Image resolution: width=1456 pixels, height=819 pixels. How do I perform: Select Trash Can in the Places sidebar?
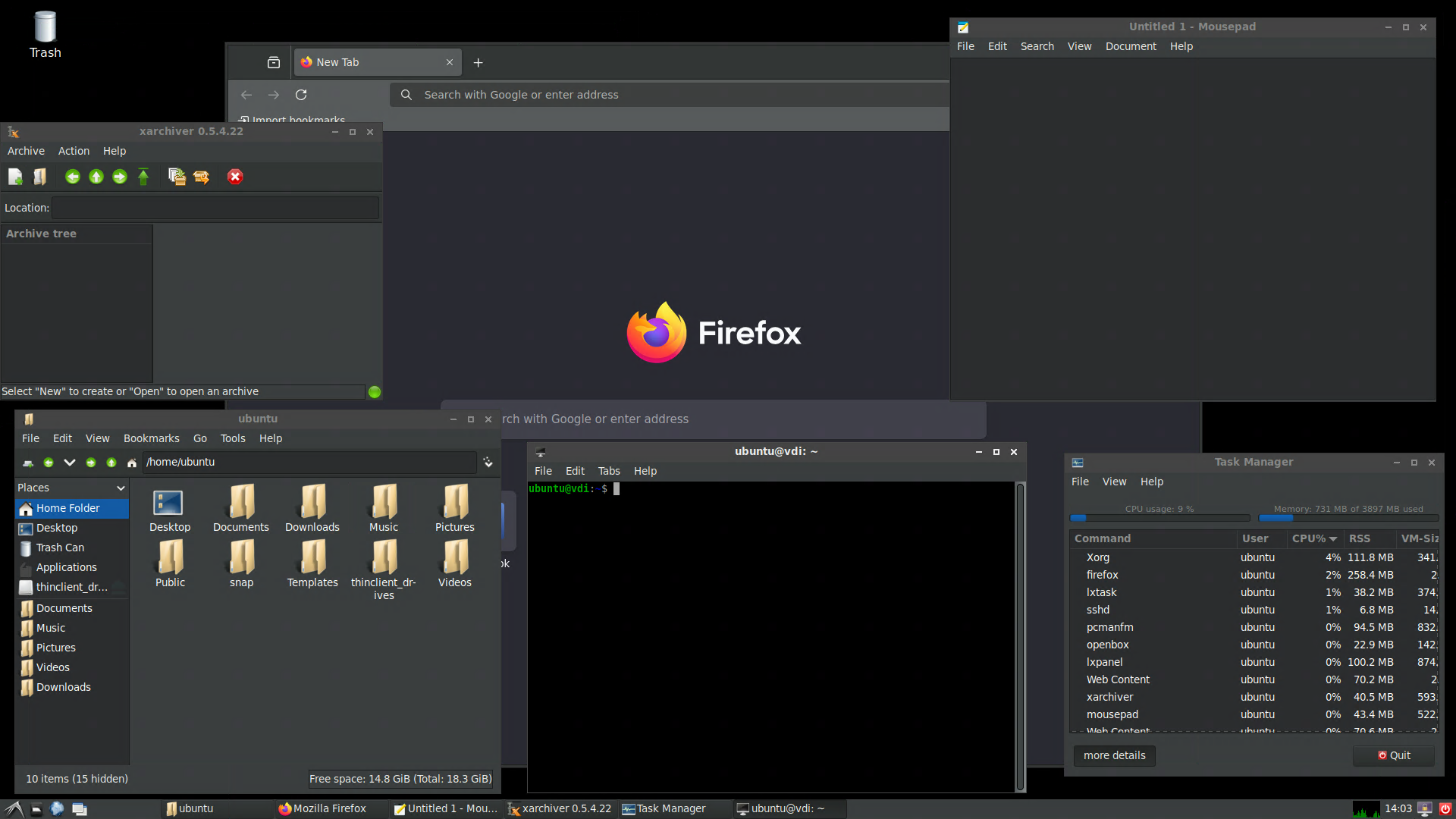[x=72, y=548]
